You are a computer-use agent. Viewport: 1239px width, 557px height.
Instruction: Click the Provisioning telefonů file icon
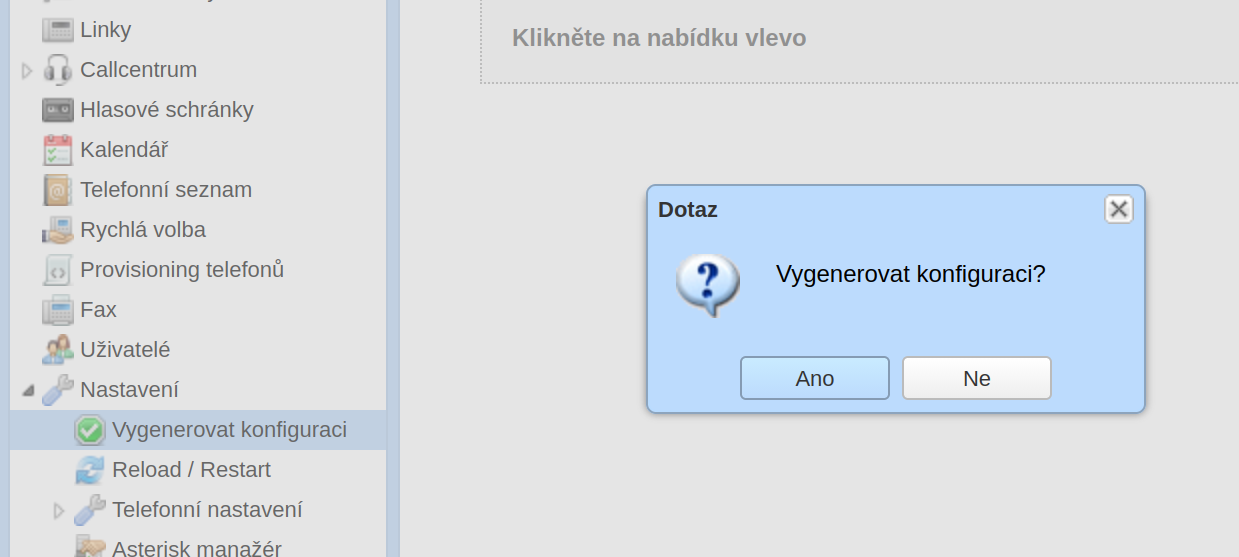pyautogui.click(x=58, y=270)
